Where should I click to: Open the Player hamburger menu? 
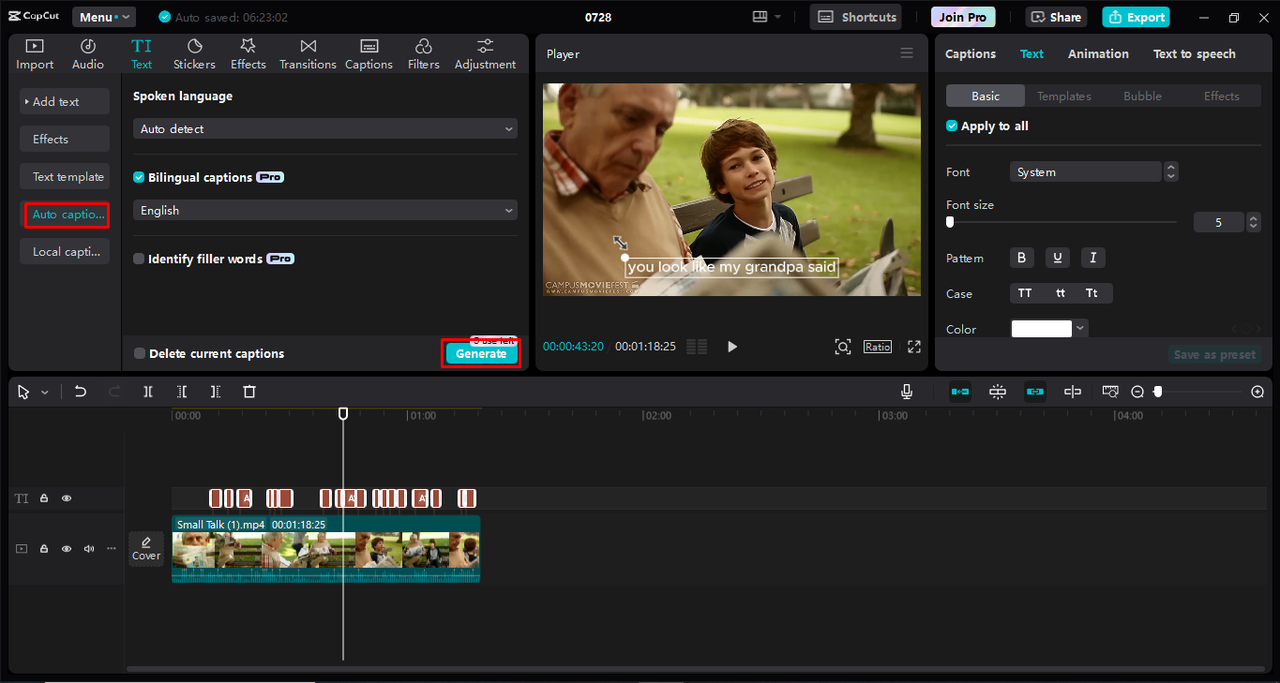coord(907,54)
